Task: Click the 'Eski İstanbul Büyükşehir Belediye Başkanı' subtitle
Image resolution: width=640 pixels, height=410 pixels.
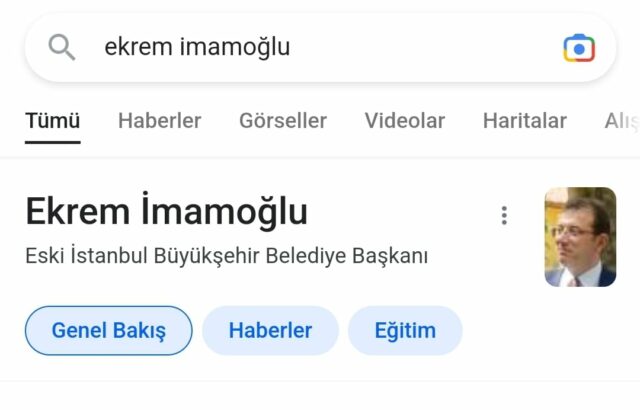Action: tap(227, 256)
